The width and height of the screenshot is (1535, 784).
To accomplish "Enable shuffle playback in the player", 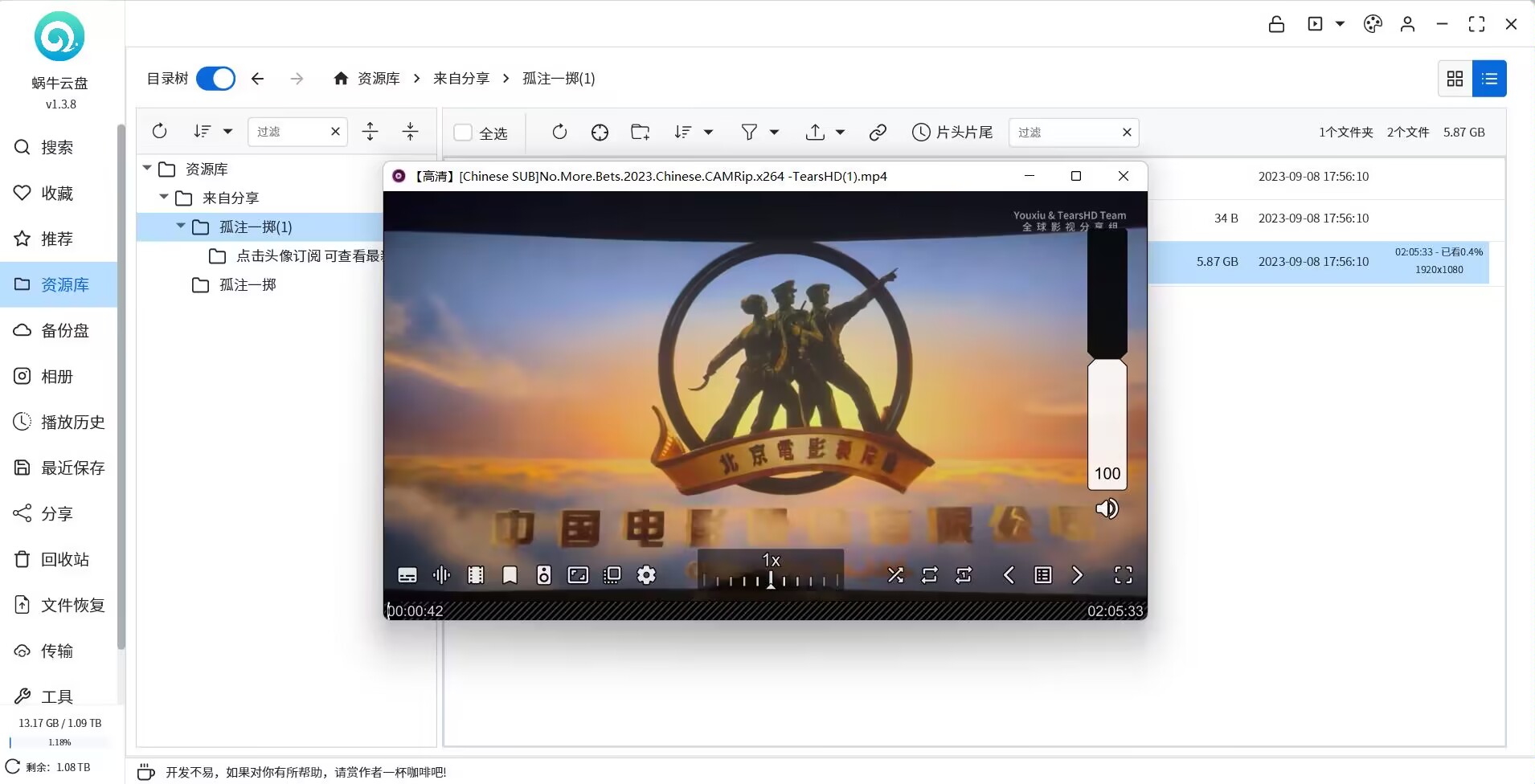I will coord(895,575).
